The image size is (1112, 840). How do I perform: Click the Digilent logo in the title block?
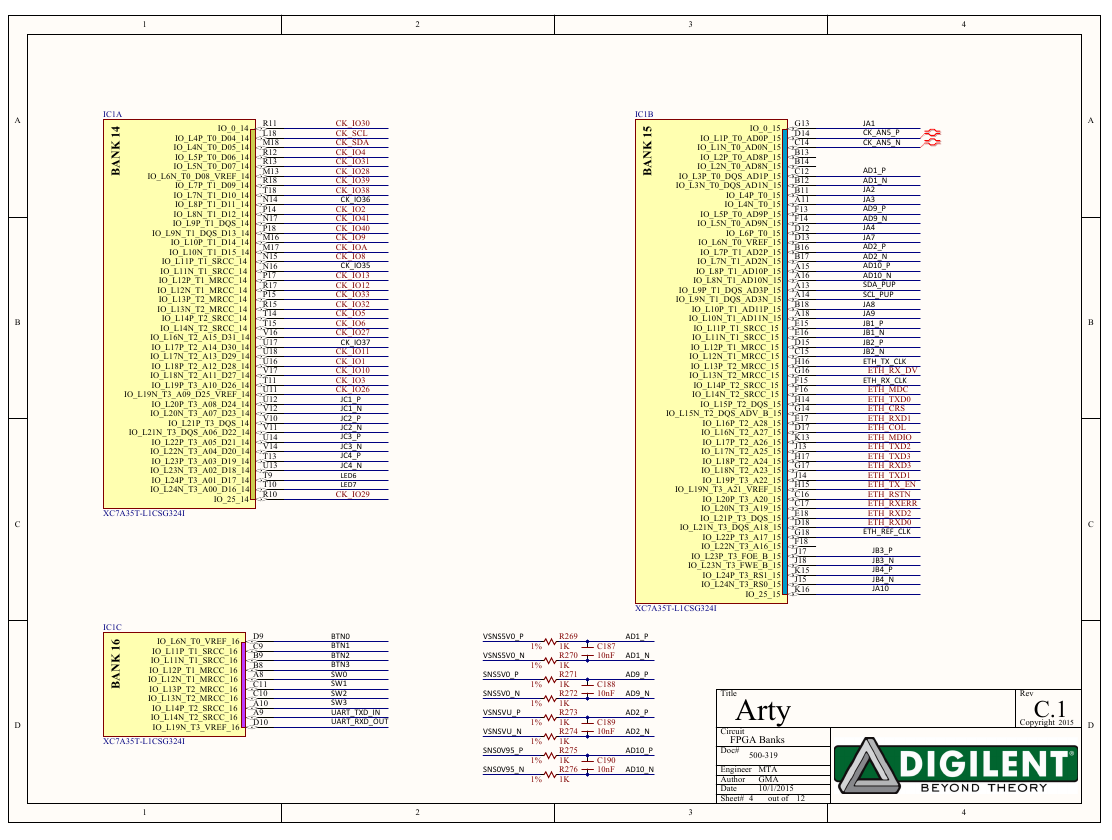pos(956,766)
